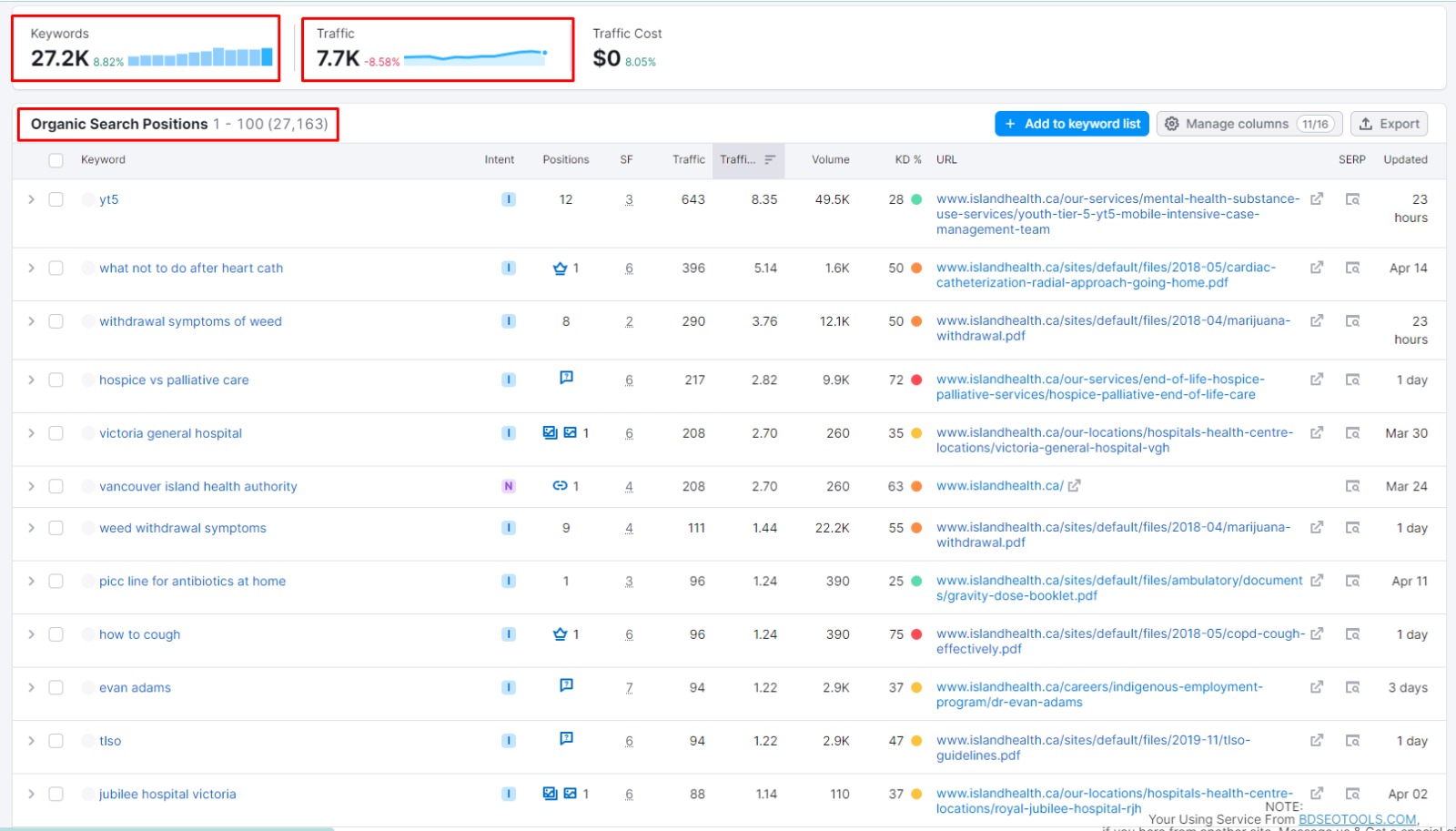Select the checkbox next to "tlso"
Screen dimensions: 1456x831
point(56,740)
